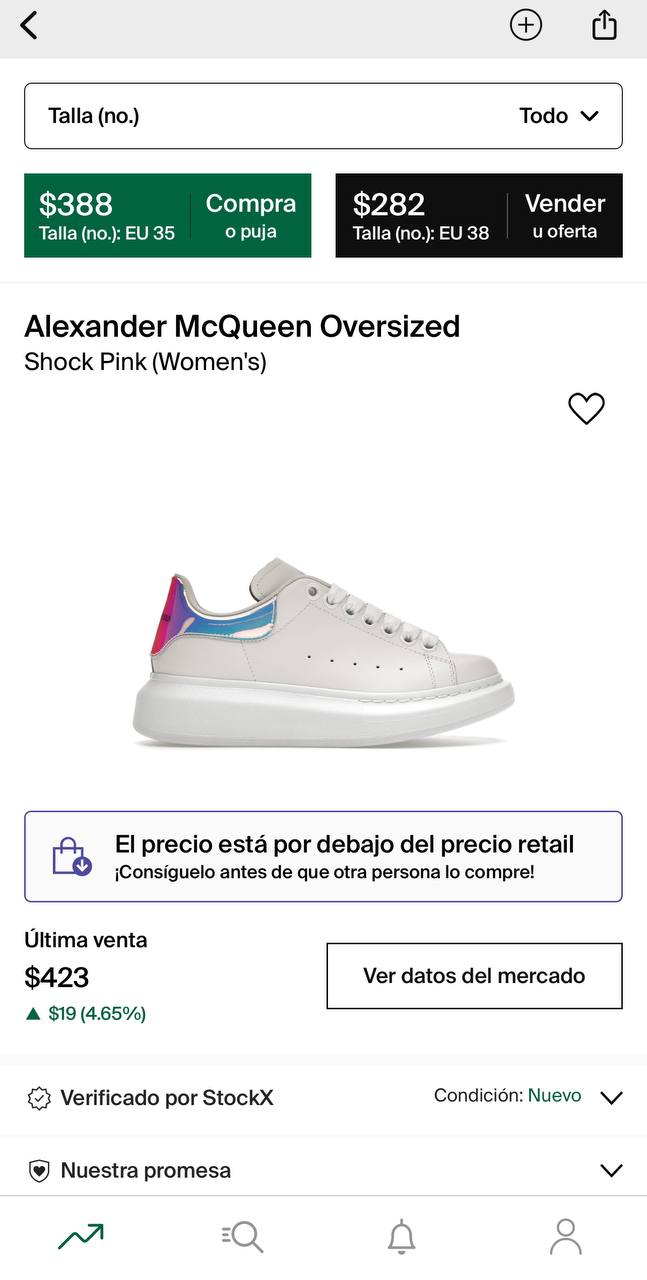Tap the black $282 Vender u oferta button
This screenshot has height=1280, width=647.
click(x=479, y=216)
